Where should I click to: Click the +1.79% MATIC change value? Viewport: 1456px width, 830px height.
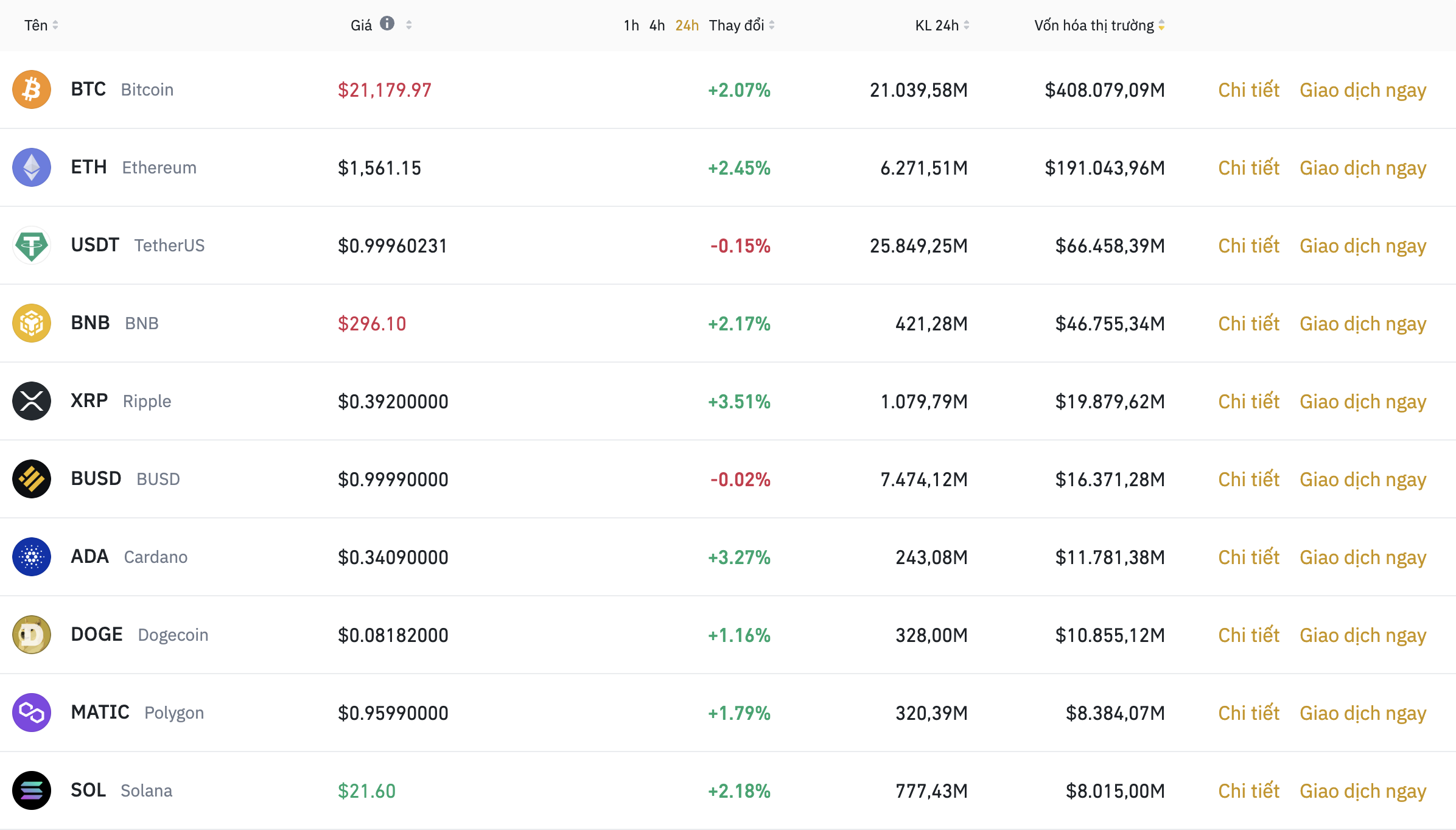(x=739, y=713)
